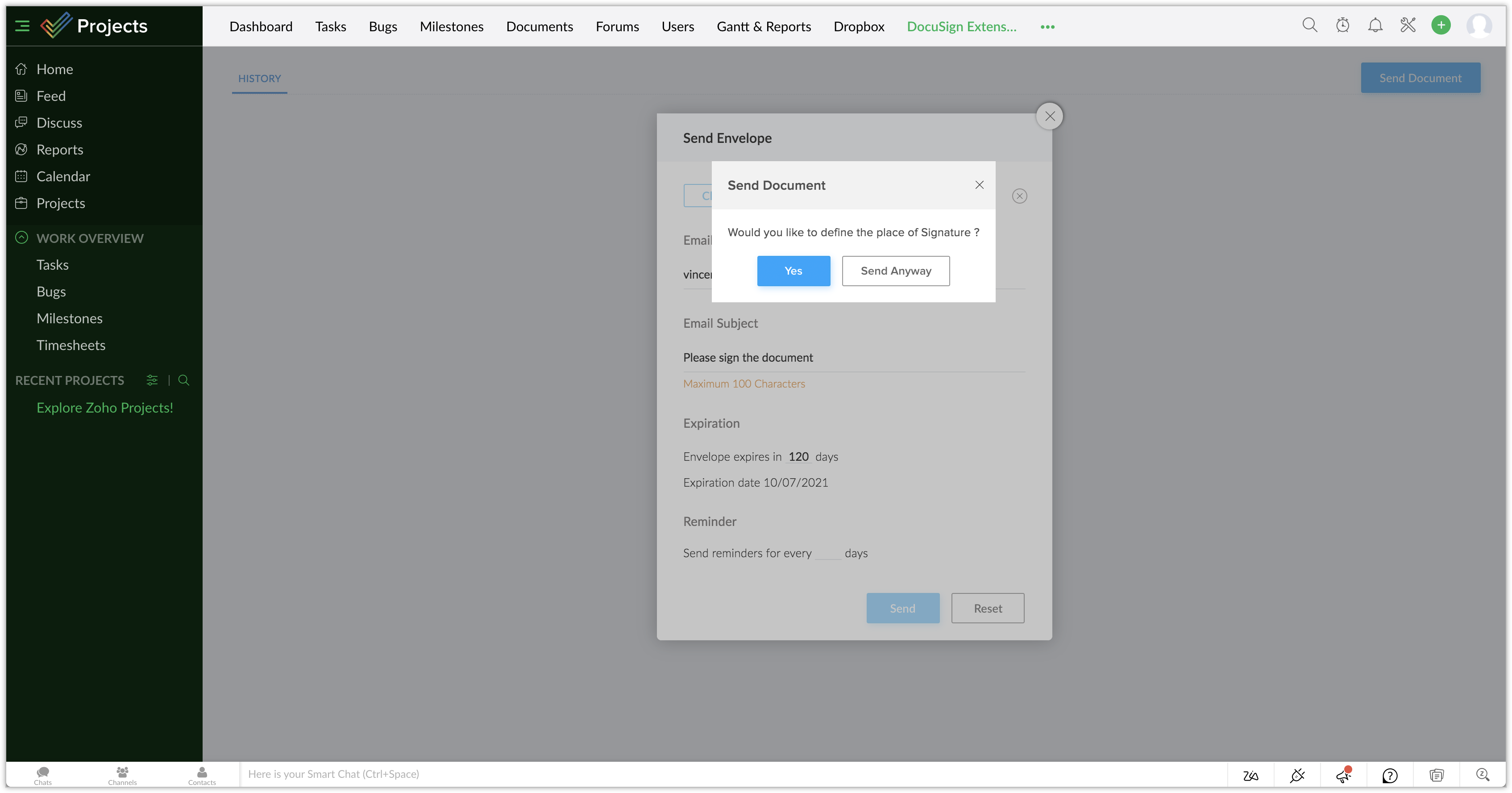Expand the more tabs ellipsis
The image size is (1512, 793).
click(1047, 27)
